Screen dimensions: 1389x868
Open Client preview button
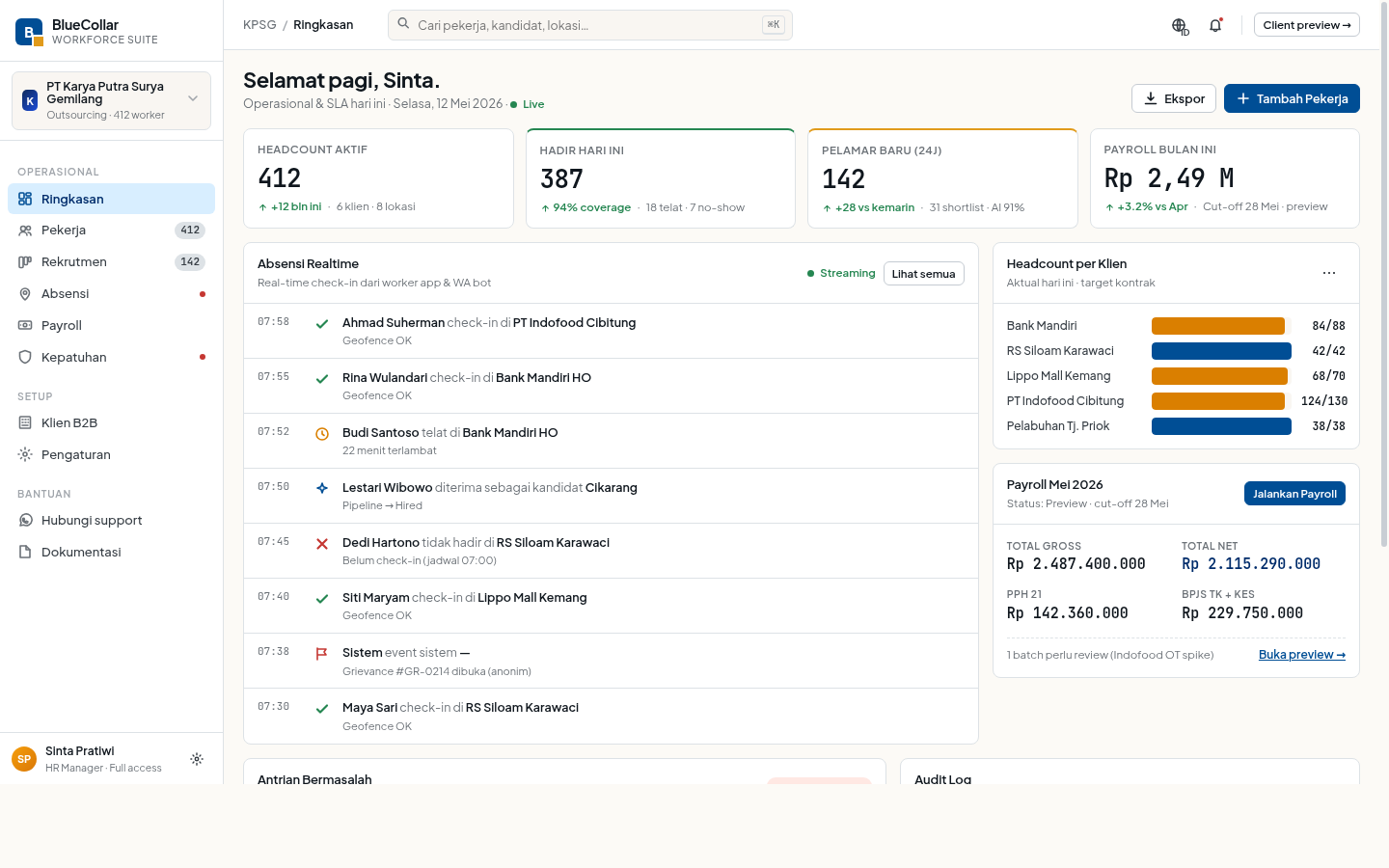1307,25
